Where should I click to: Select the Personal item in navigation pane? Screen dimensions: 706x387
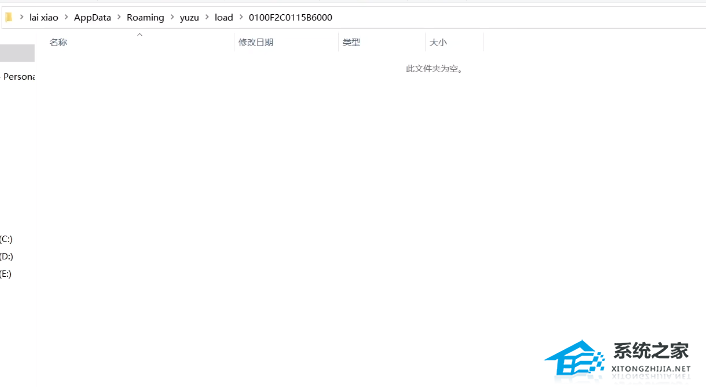[18, 77]
